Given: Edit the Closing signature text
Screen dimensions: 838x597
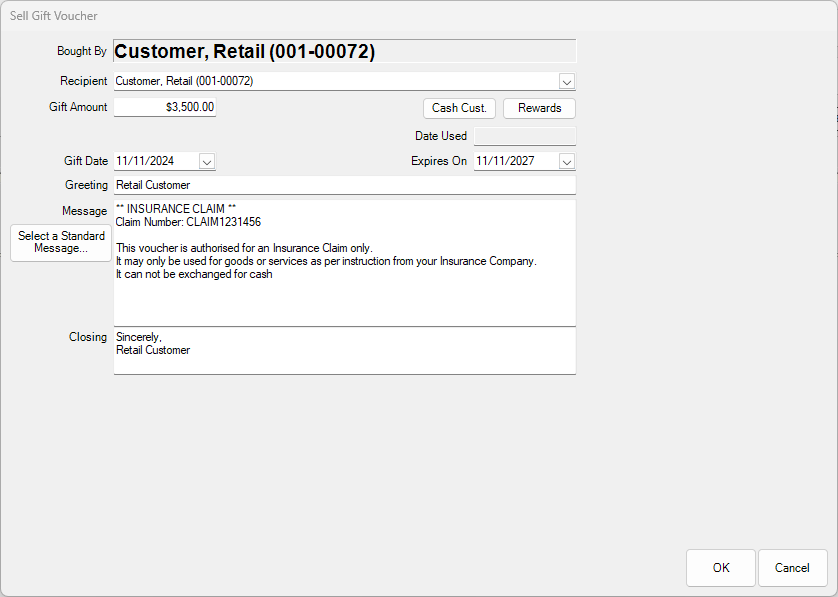Looking at the screenshot, I should point(300,350).
